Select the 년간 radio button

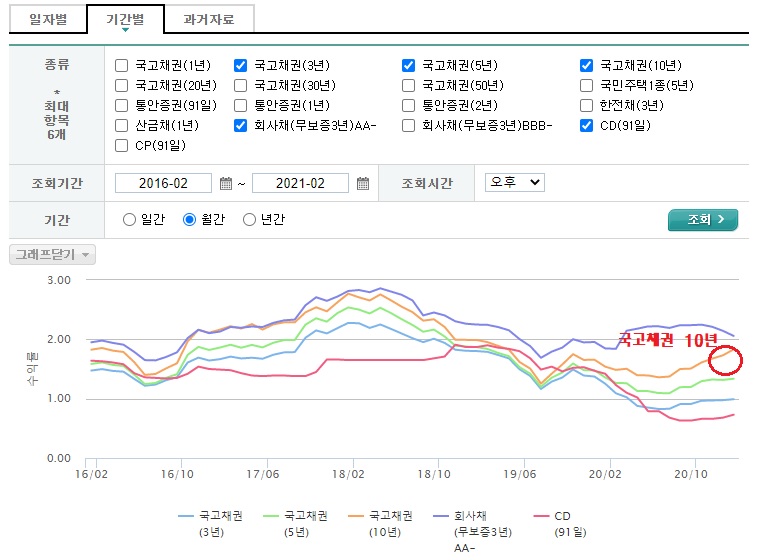click(x=250, y=220)
